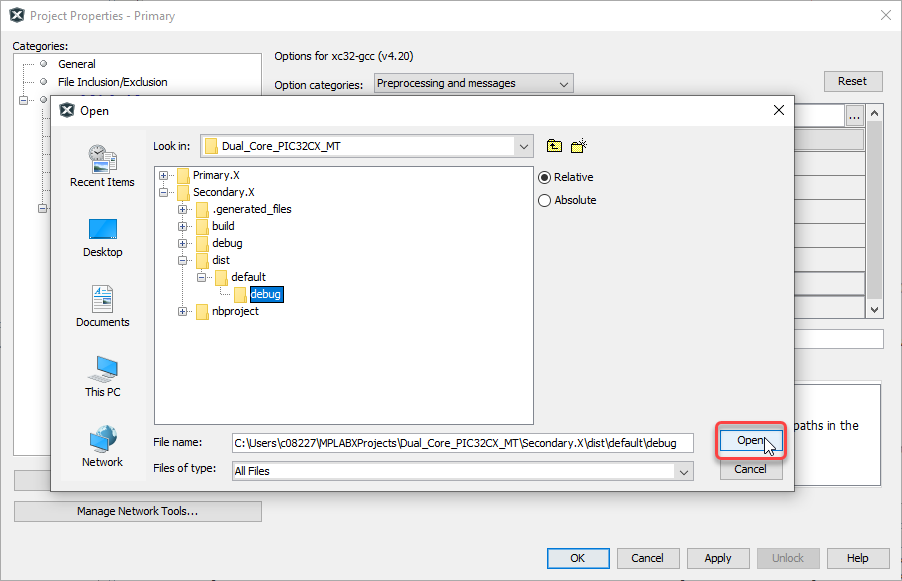Go to Desktop location shortcut
The image size is (902, 581).
point(102,238)
